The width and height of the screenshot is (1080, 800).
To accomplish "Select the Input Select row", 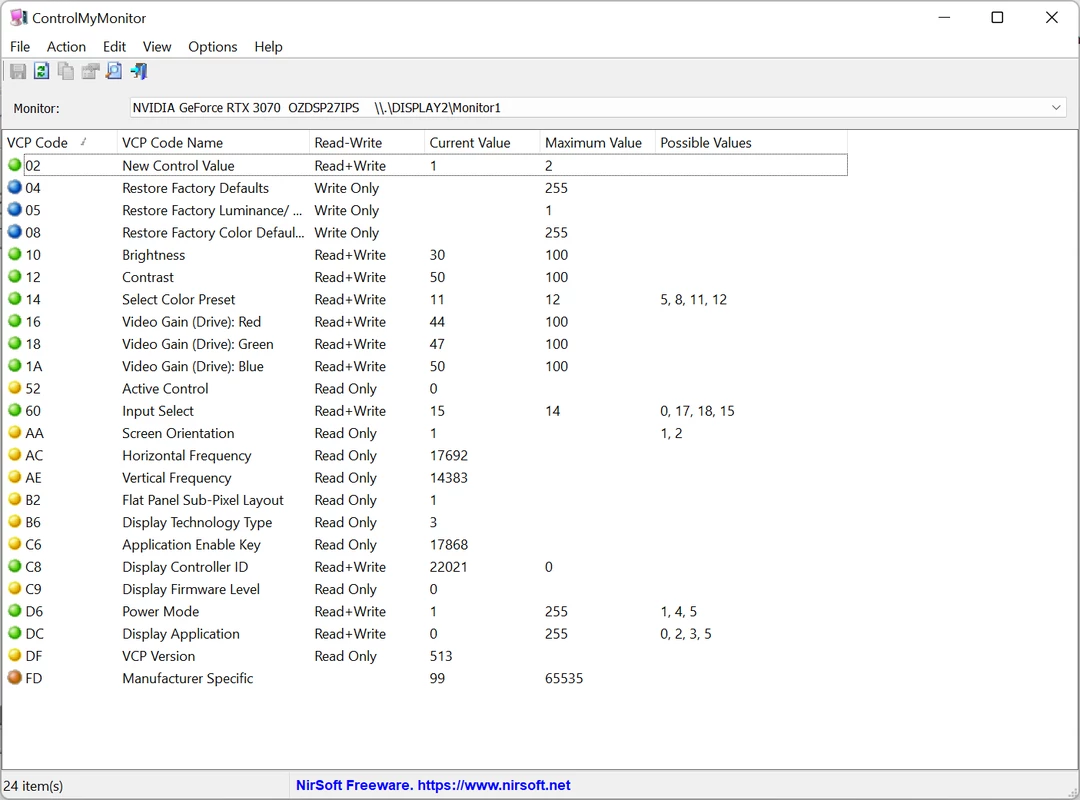I will click(425, 411).
